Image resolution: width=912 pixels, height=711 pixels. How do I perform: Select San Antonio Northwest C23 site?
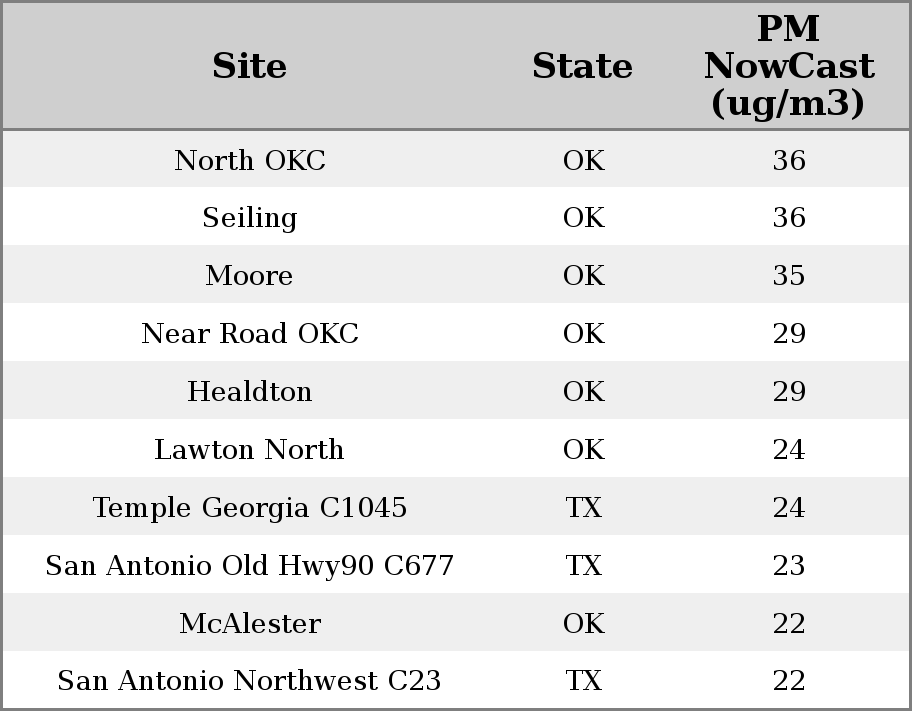click(249, 681)
